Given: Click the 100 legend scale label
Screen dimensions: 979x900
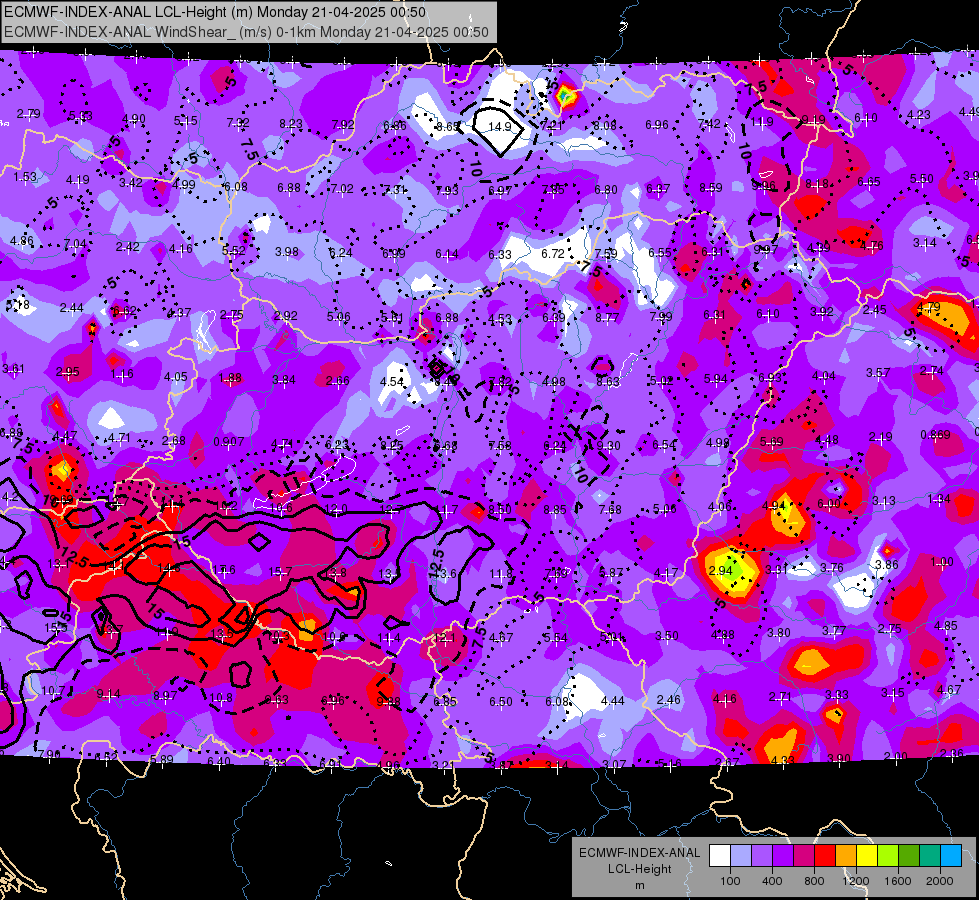Looking at the screenshot, I should pyautogui.click(x=730, y=881).
